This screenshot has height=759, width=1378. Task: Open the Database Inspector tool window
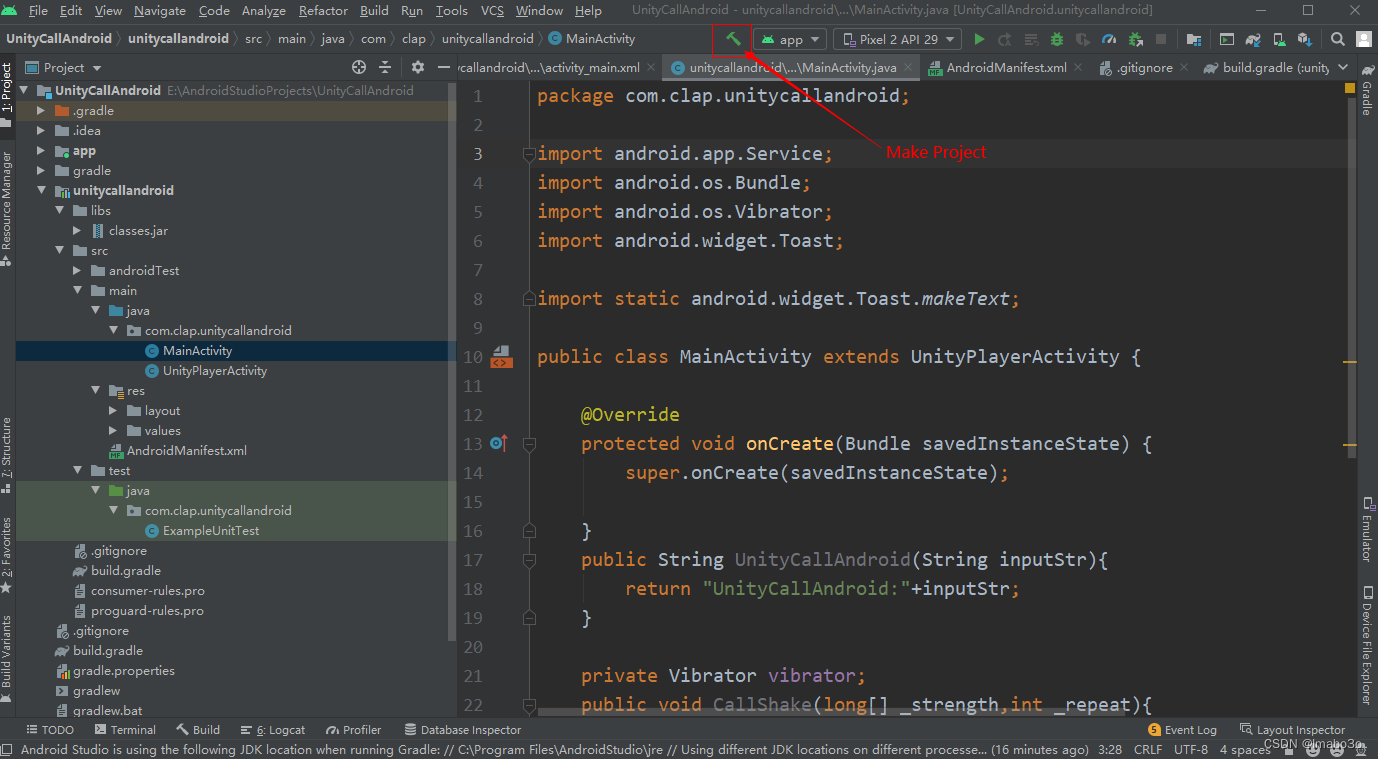(x=461, y=730)
